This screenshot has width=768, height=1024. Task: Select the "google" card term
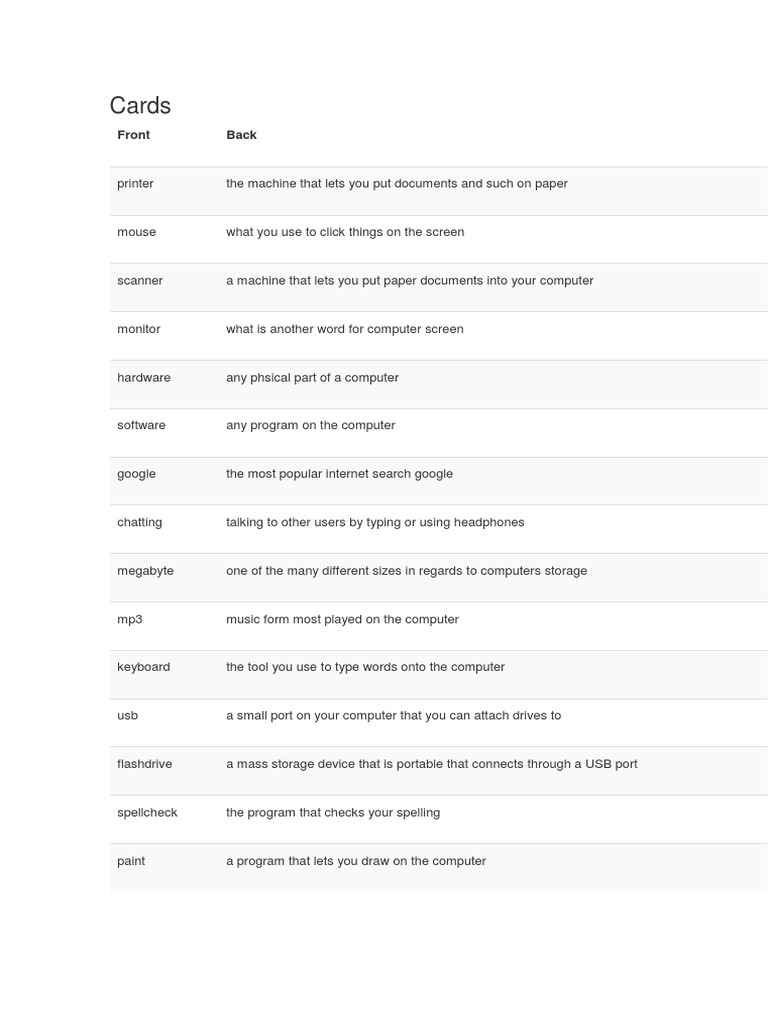pyautogui.click(x=136, y=474)
